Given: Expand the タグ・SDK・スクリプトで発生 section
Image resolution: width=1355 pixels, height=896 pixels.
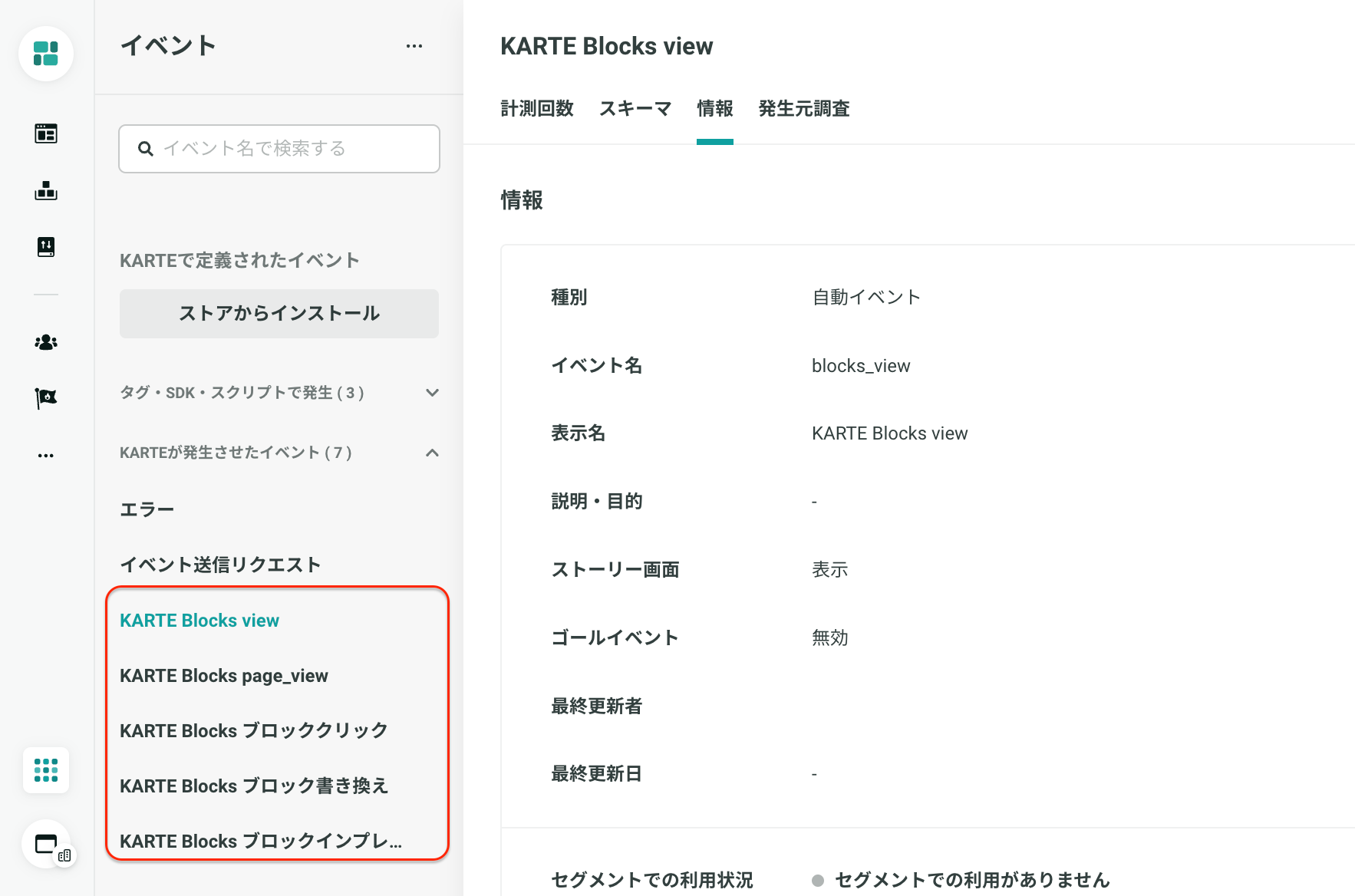Looking at the screenshot, I should click(x=279, y=393).
